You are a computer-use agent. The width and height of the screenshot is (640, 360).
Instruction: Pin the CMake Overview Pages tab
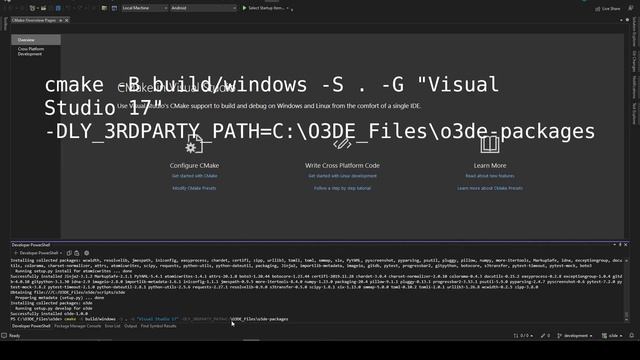[60, 20]
